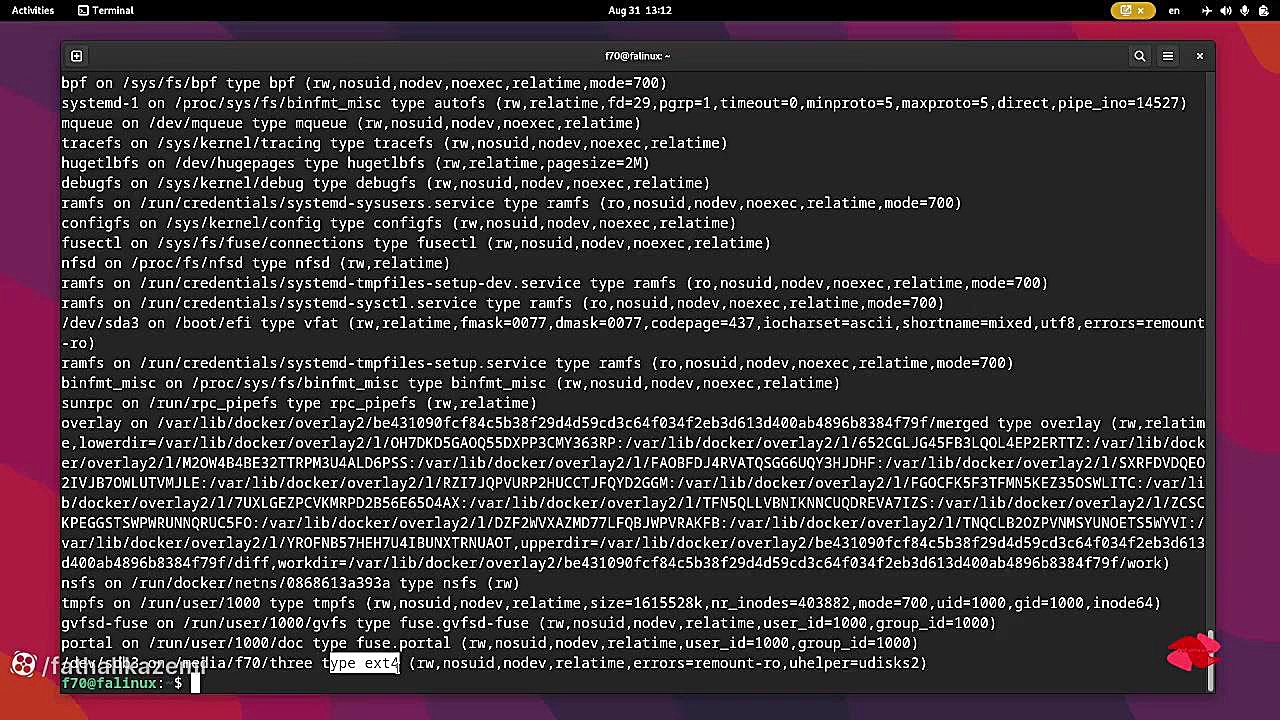Click 'nsfs on /run/docker/netns/0868613a393a' text

point(226,583)
